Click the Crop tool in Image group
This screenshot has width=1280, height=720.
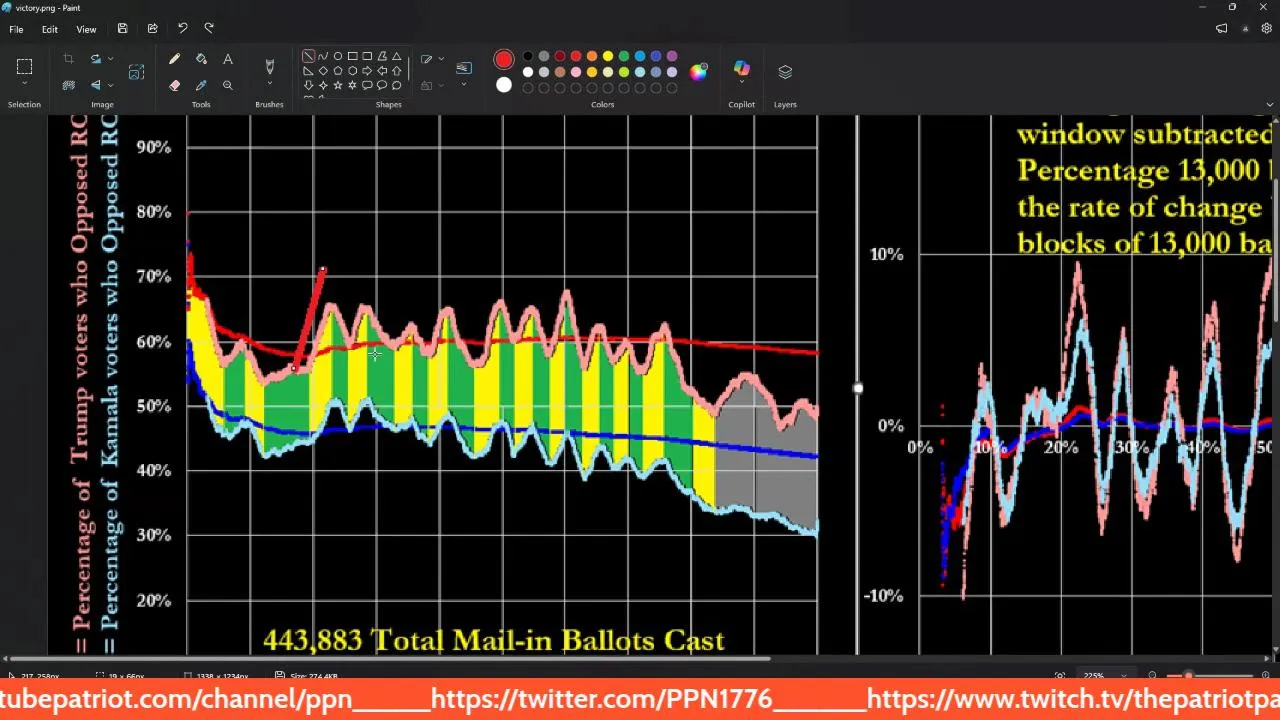pos(68,59)
